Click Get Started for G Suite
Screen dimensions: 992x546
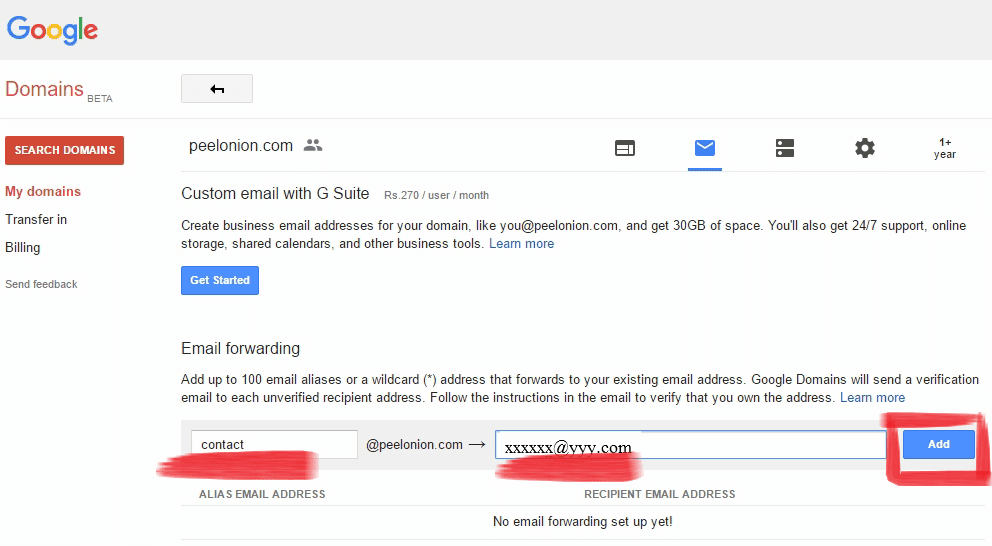point(220,280)
